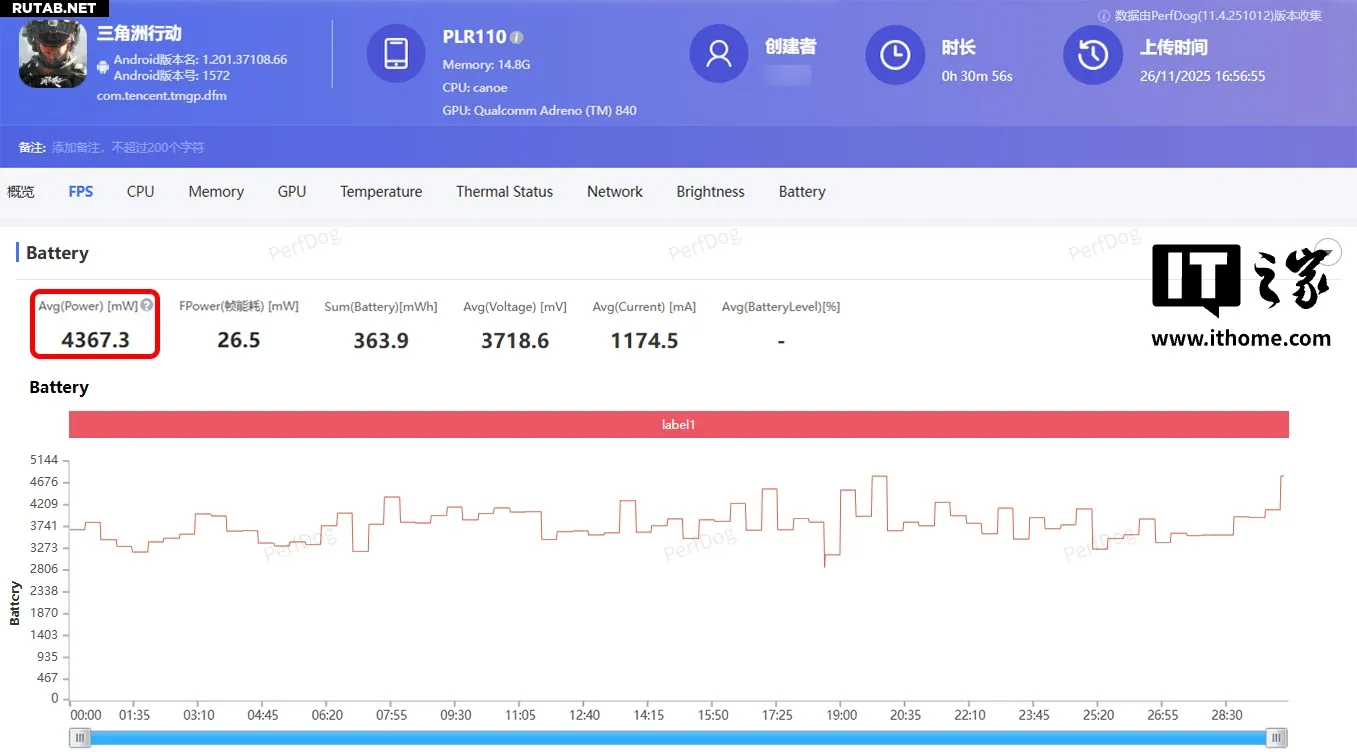Click the help icon next to Avg(Power)
Image resolution: width=1357 pixels, height=752 pixels.
[x=147, y=306]
